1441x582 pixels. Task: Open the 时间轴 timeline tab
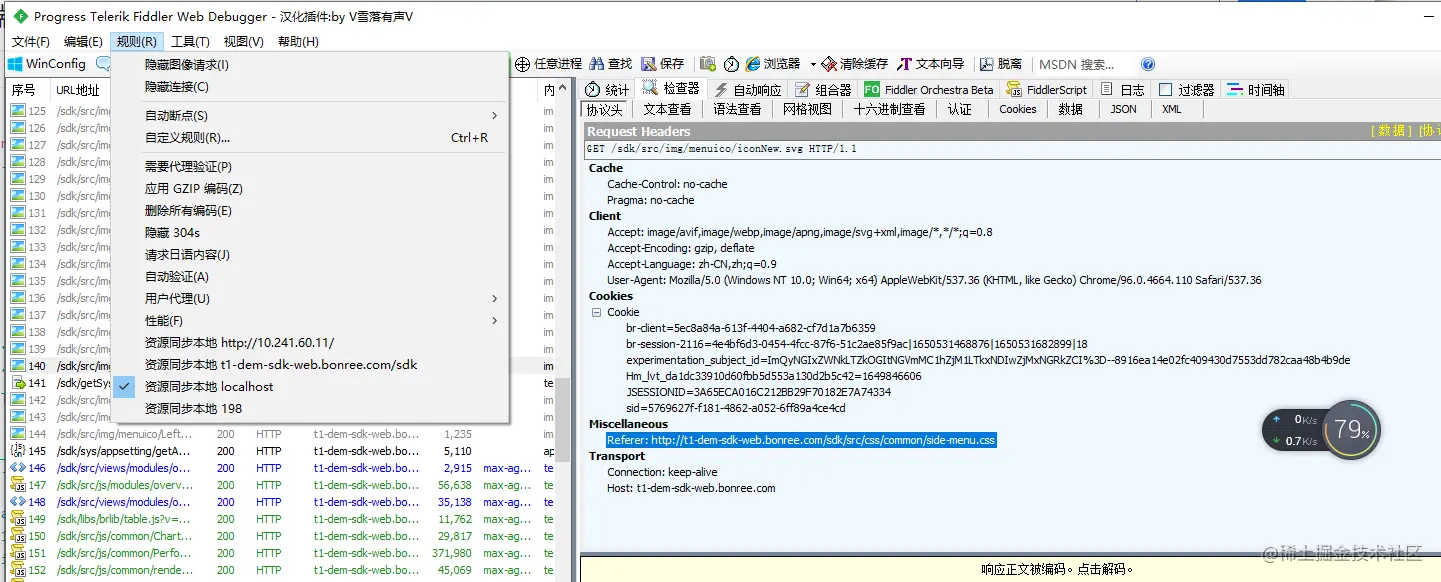point(1256,90)
